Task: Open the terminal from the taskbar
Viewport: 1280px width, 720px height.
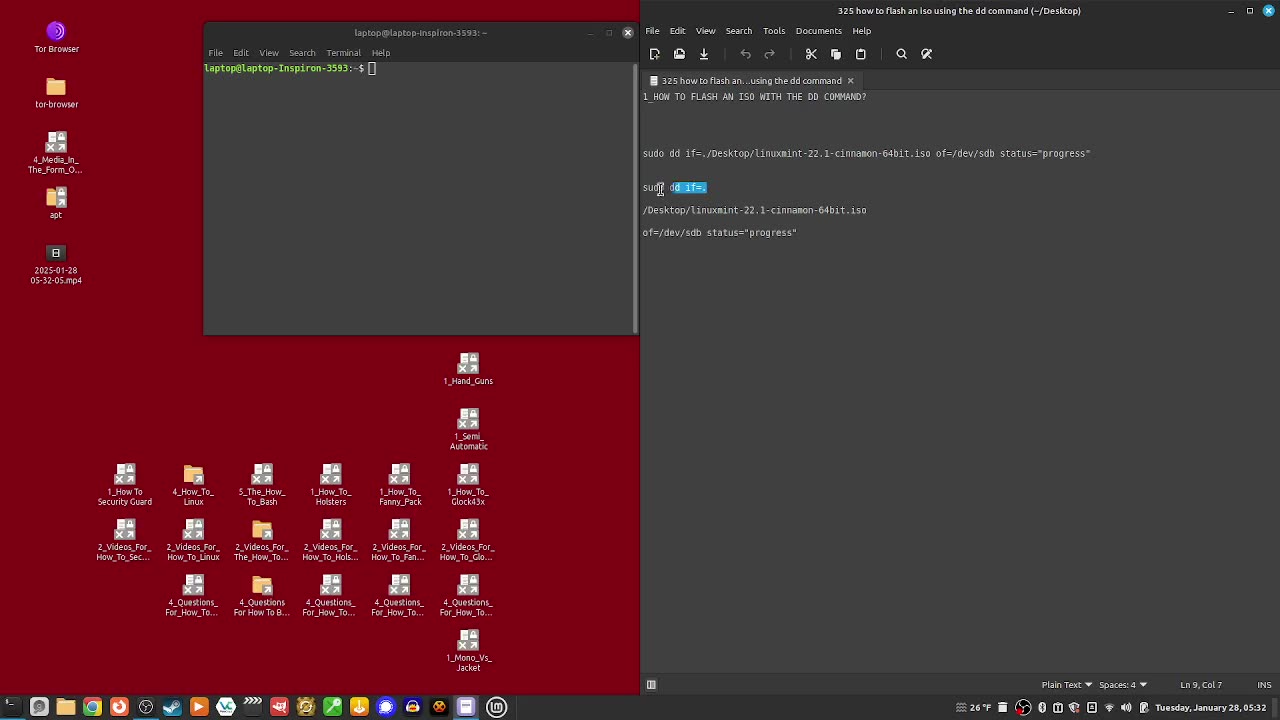Action: click(12, 707)
